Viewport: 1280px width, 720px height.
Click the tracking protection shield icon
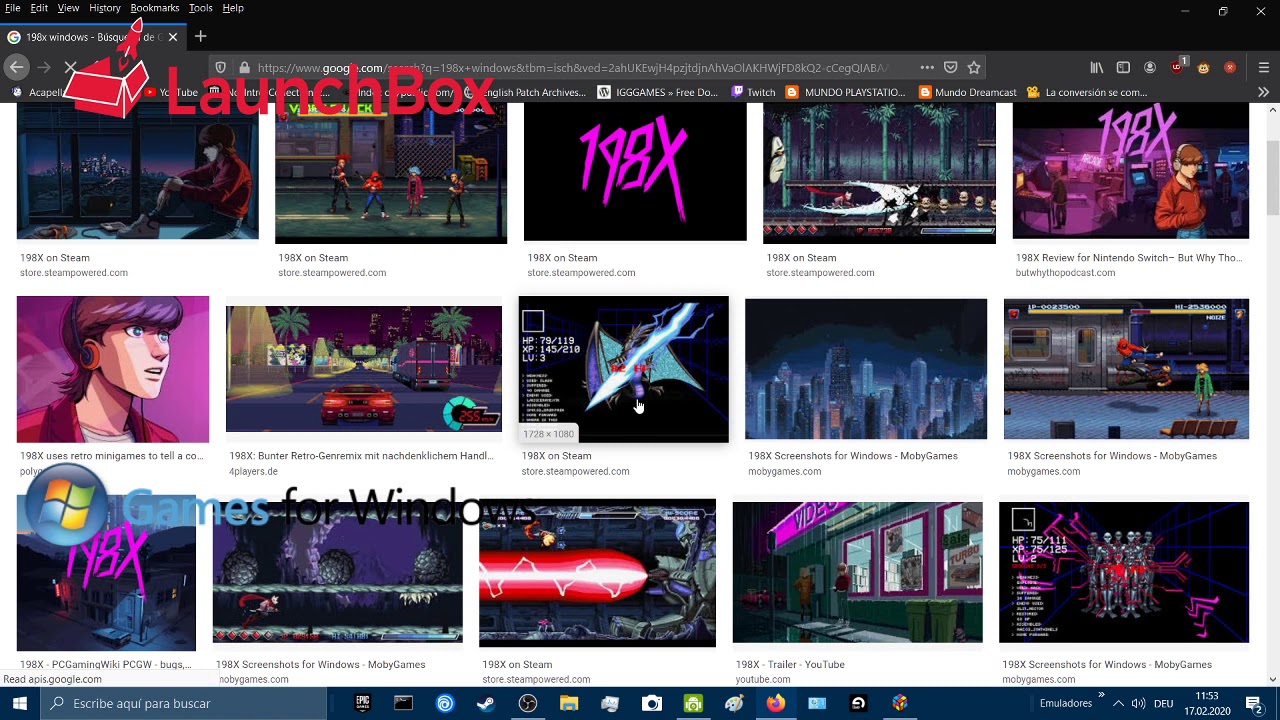pyautogui.click(x=221, y=68)
